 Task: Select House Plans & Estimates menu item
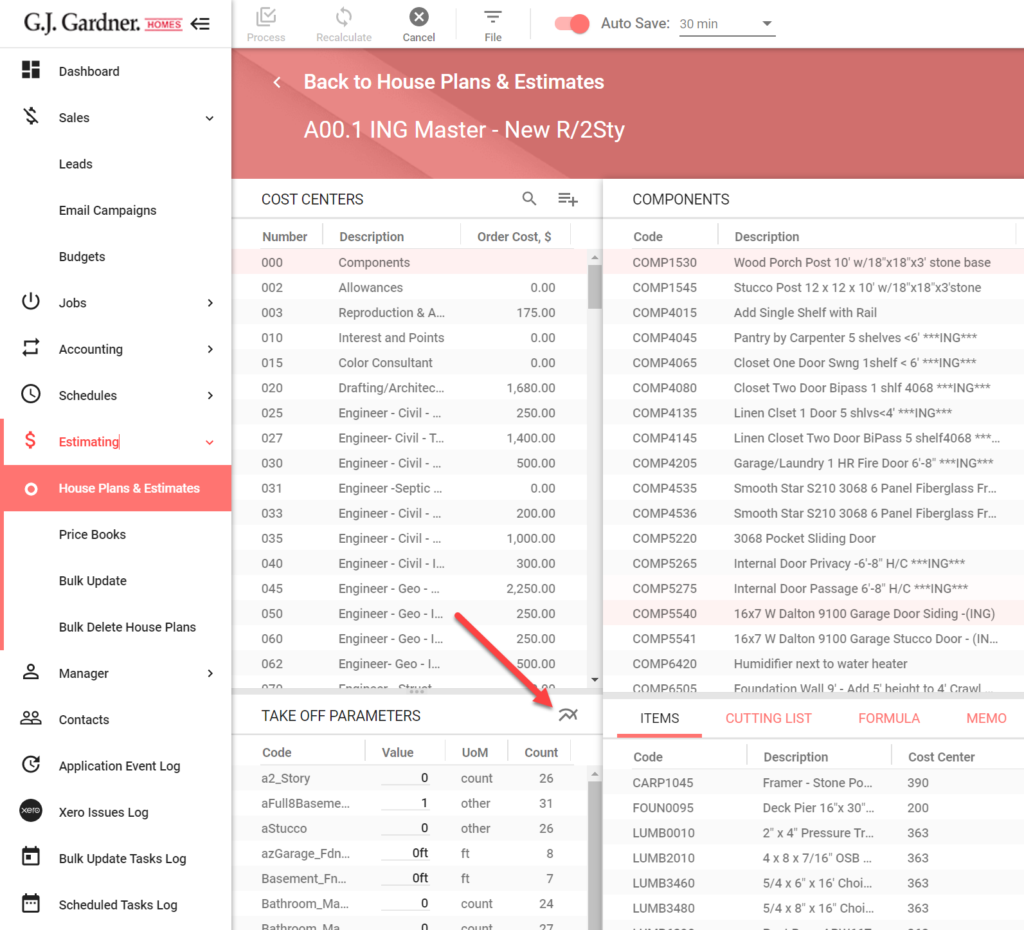pos(118,488)
